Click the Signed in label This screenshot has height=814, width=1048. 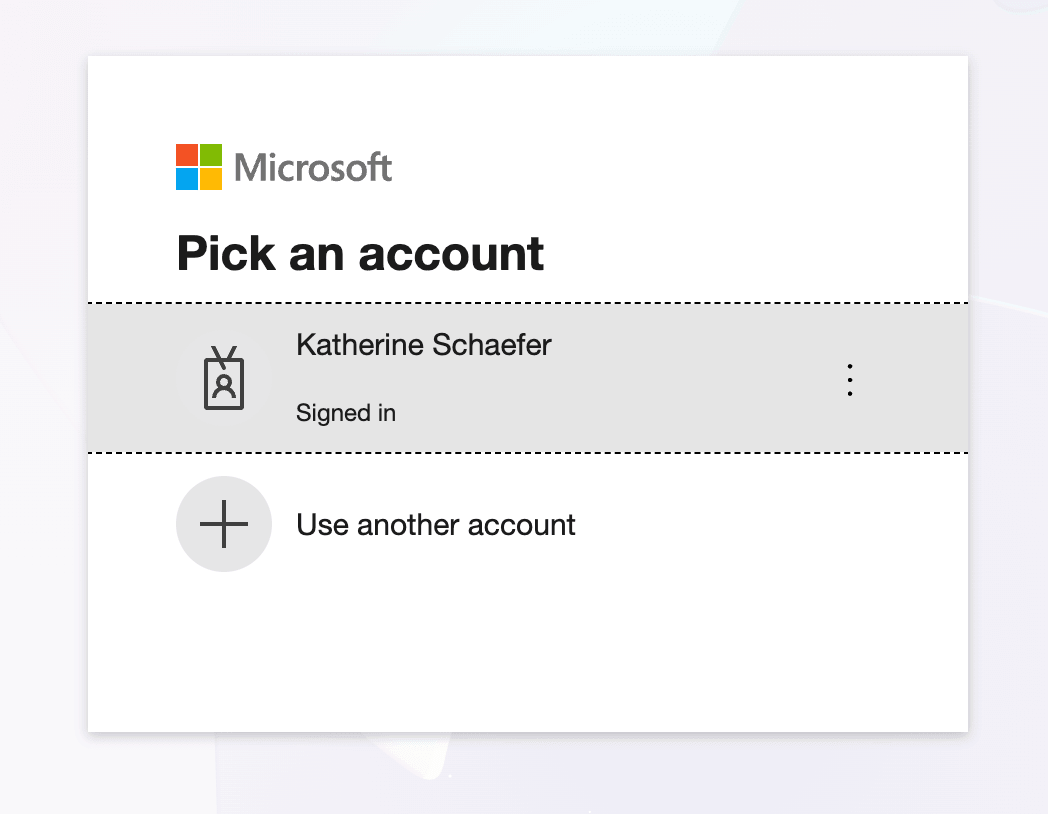[345, 413]
